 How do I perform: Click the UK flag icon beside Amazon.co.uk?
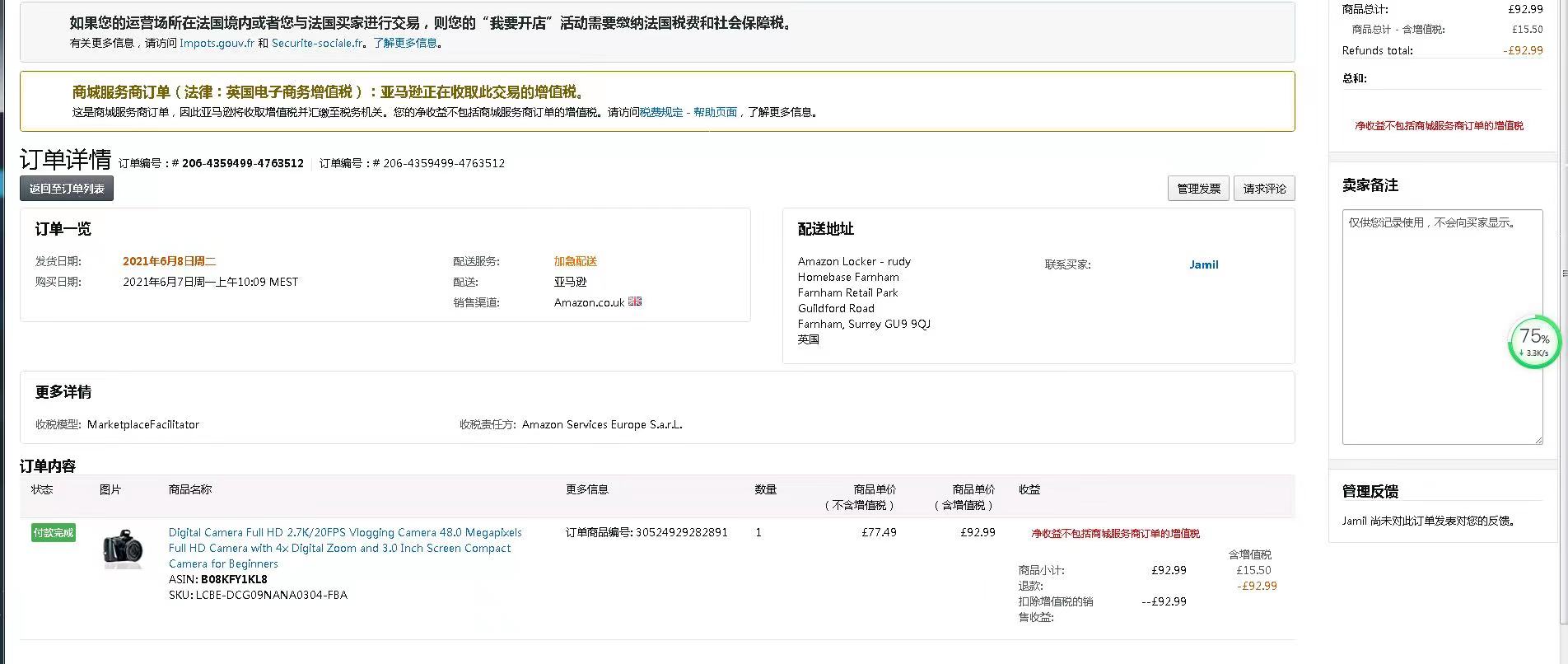[x=635, y=302]
